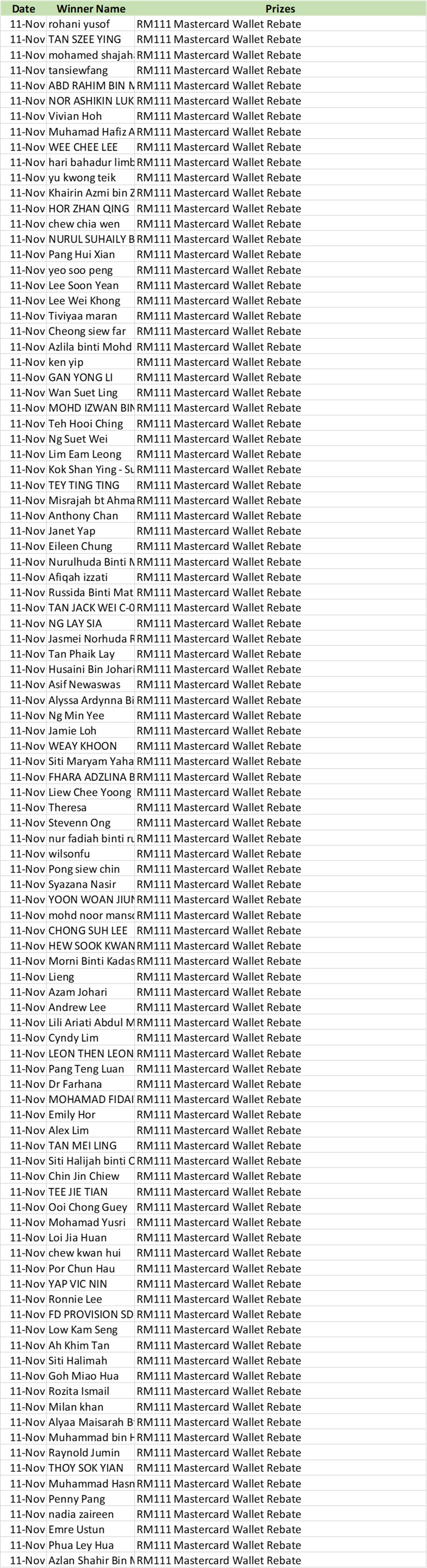The image size is (427, 1568).
Task: Click the Date column header
Action: pyautogui.click(x=24, y=9)
